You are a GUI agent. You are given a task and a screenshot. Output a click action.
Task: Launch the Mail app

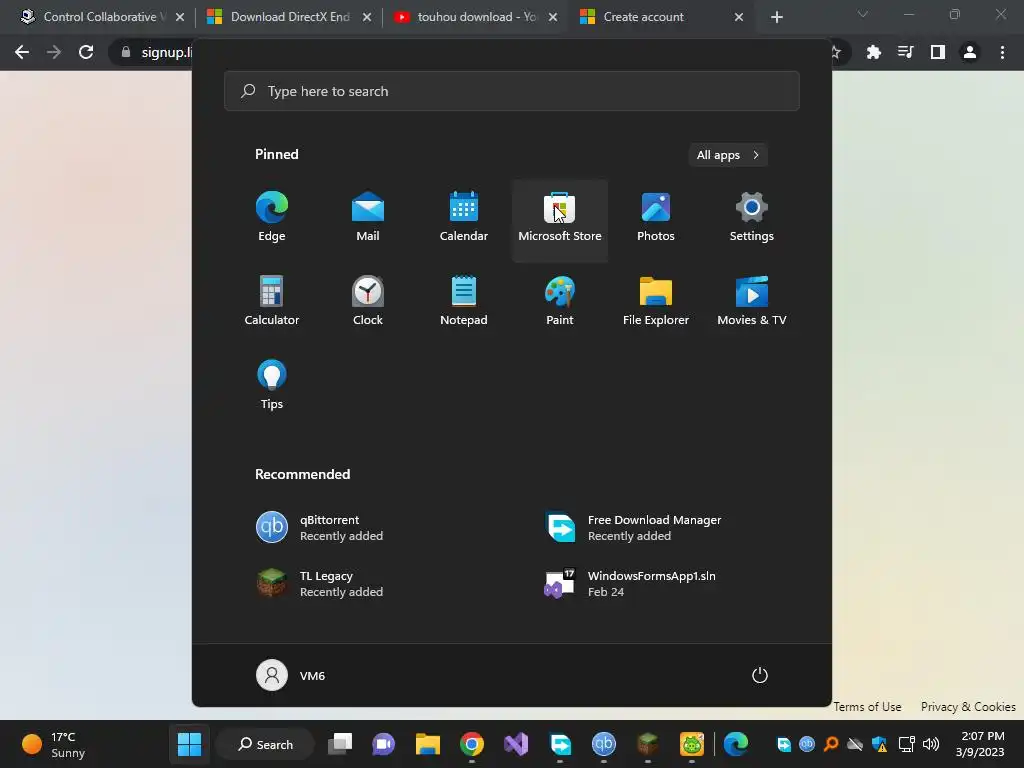(368, 218)
